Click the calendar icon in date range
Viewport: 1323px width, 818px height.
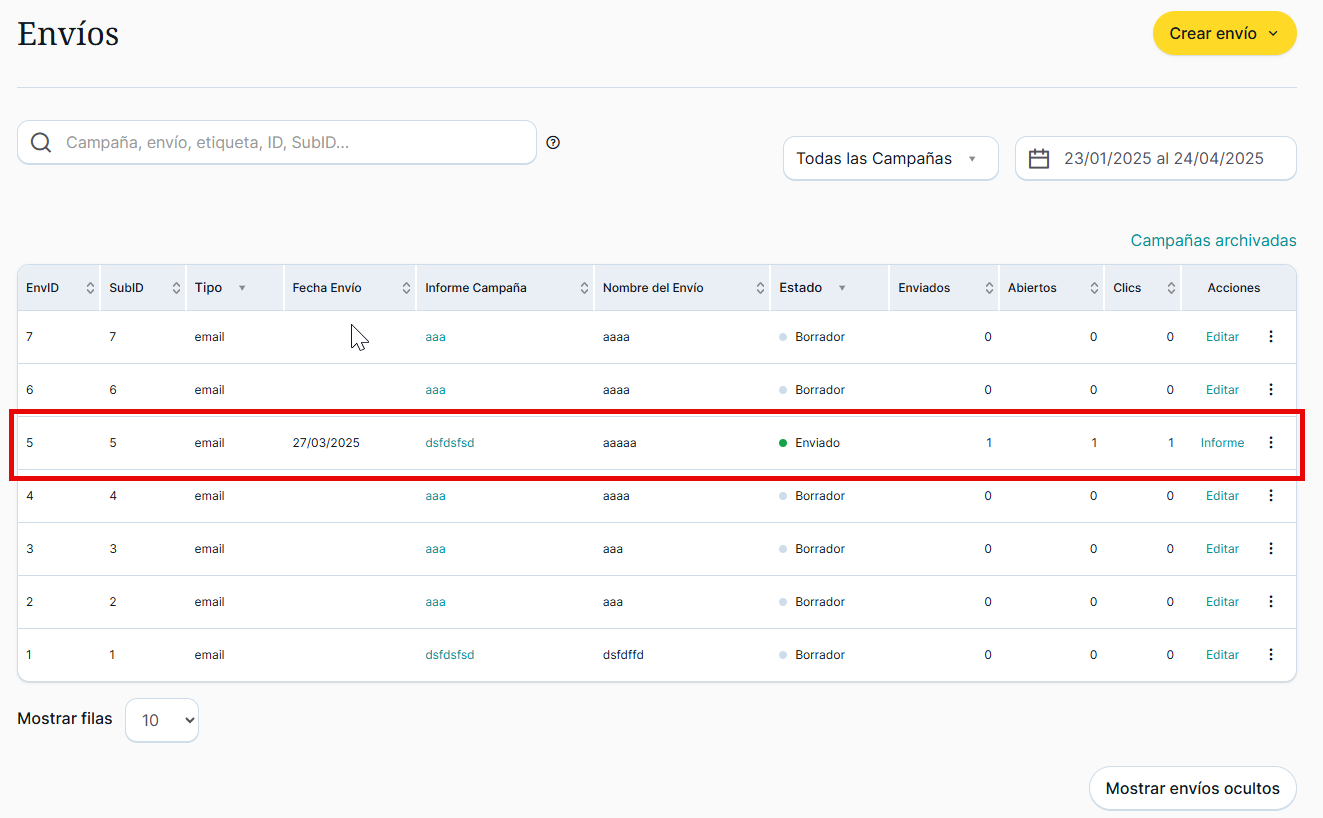tap(1039, 159)
